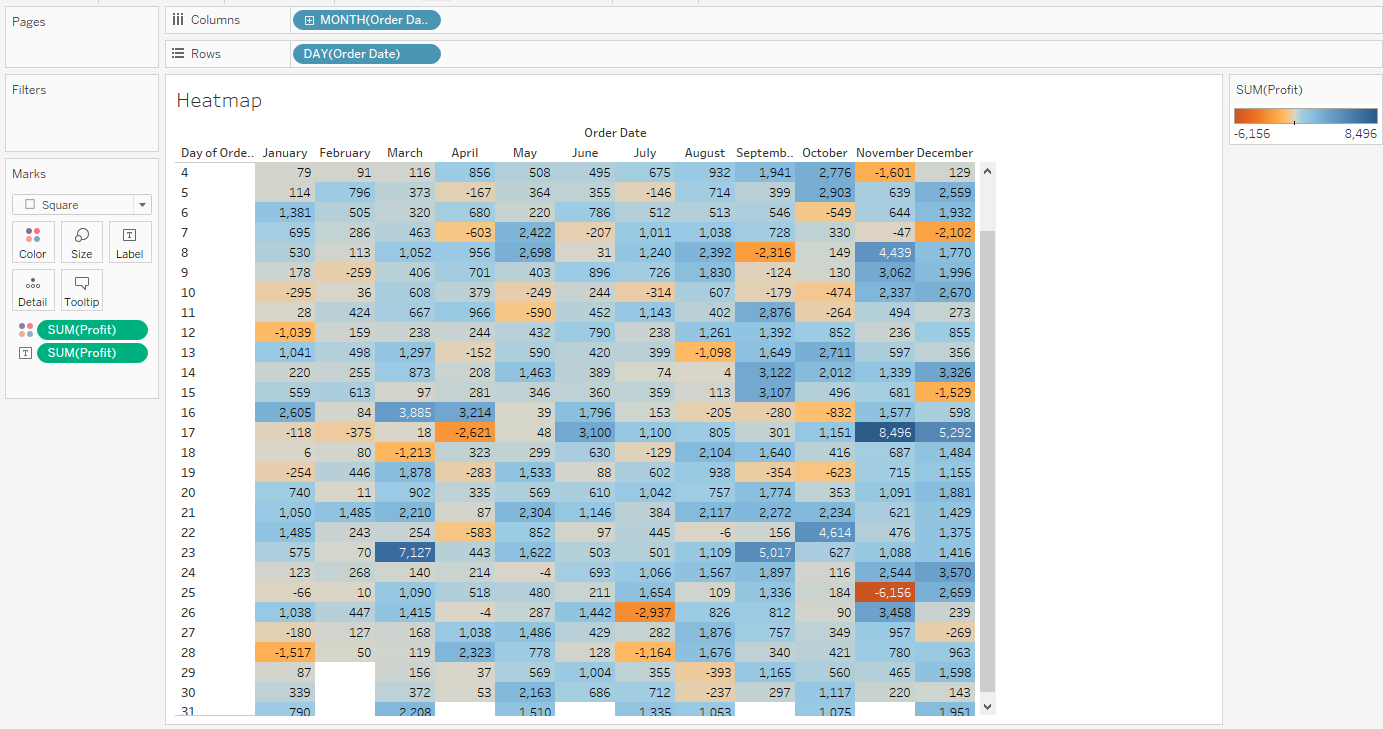Select the January column header
Image resolution: width=1383 pixels, height=729 pixels.
285,153
